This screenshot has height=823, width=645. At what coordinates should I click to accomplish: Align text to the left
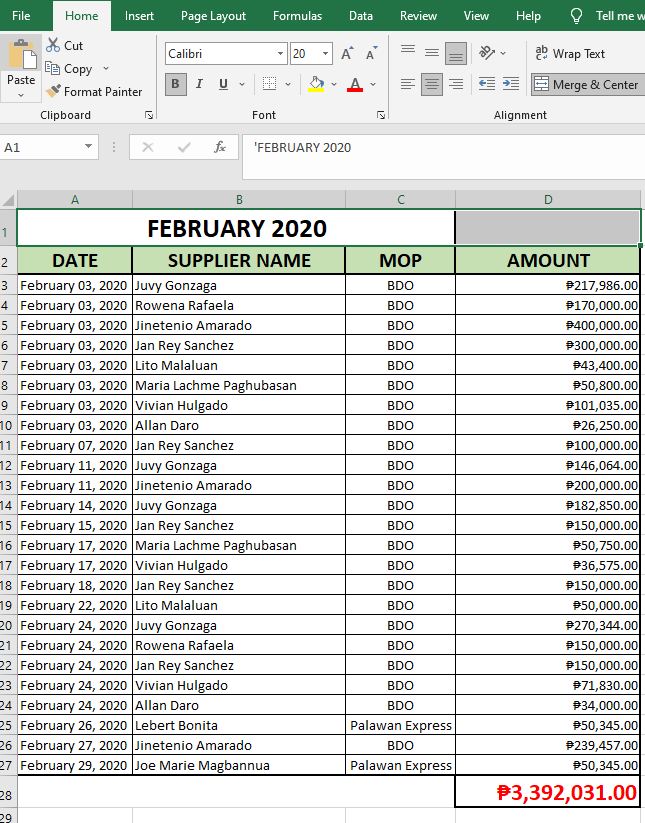coord(408,84)
